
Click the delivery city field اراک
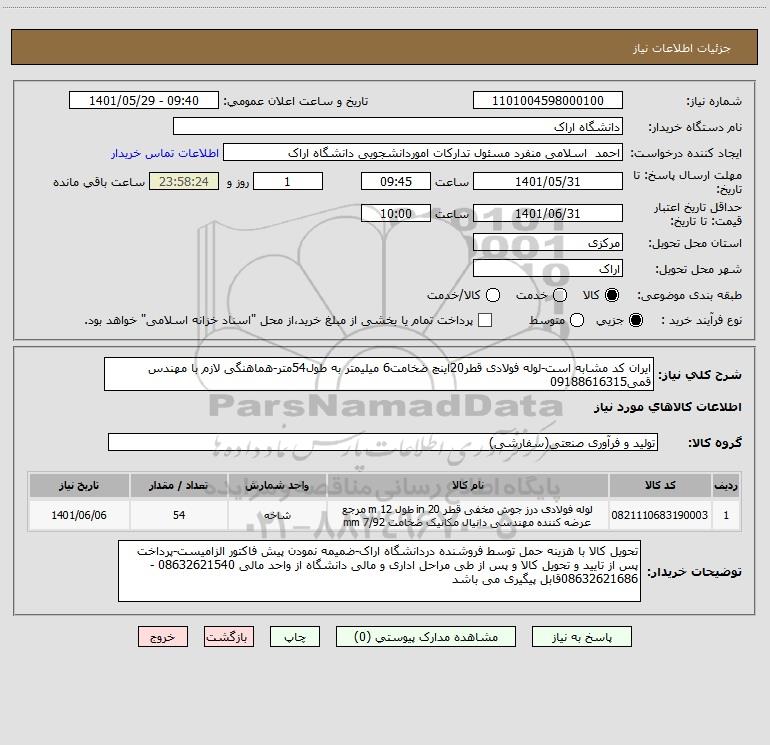tap(548, 269)
